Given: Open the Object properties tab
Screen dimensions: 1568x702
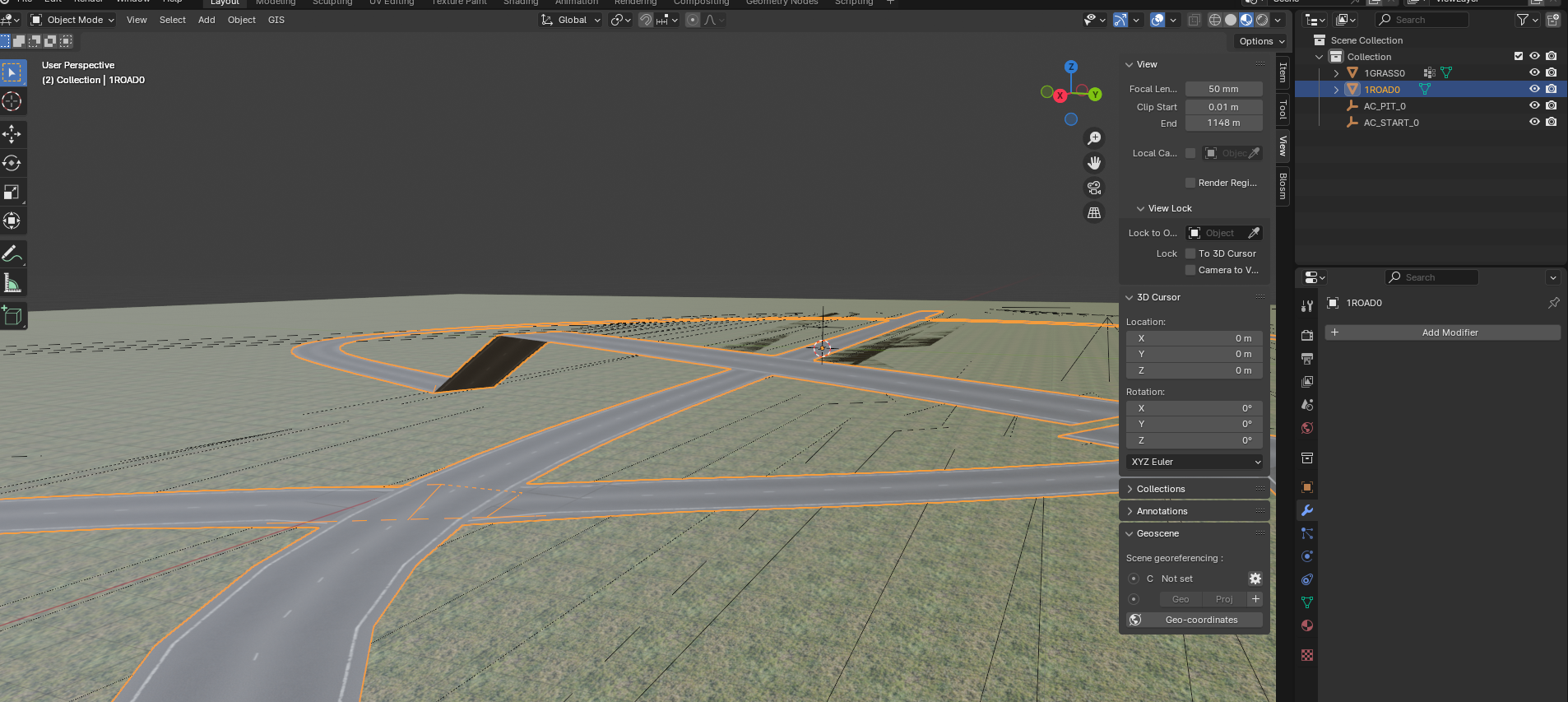Looking at the screenshot, I should [1307, 487].
